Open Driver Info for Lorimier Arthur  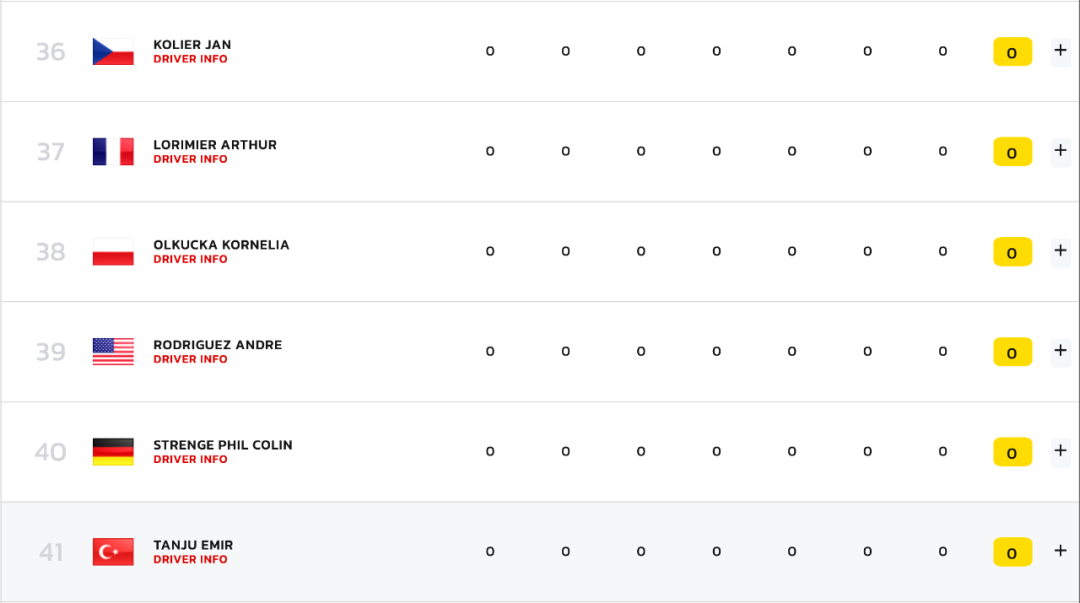pos(190,159)
